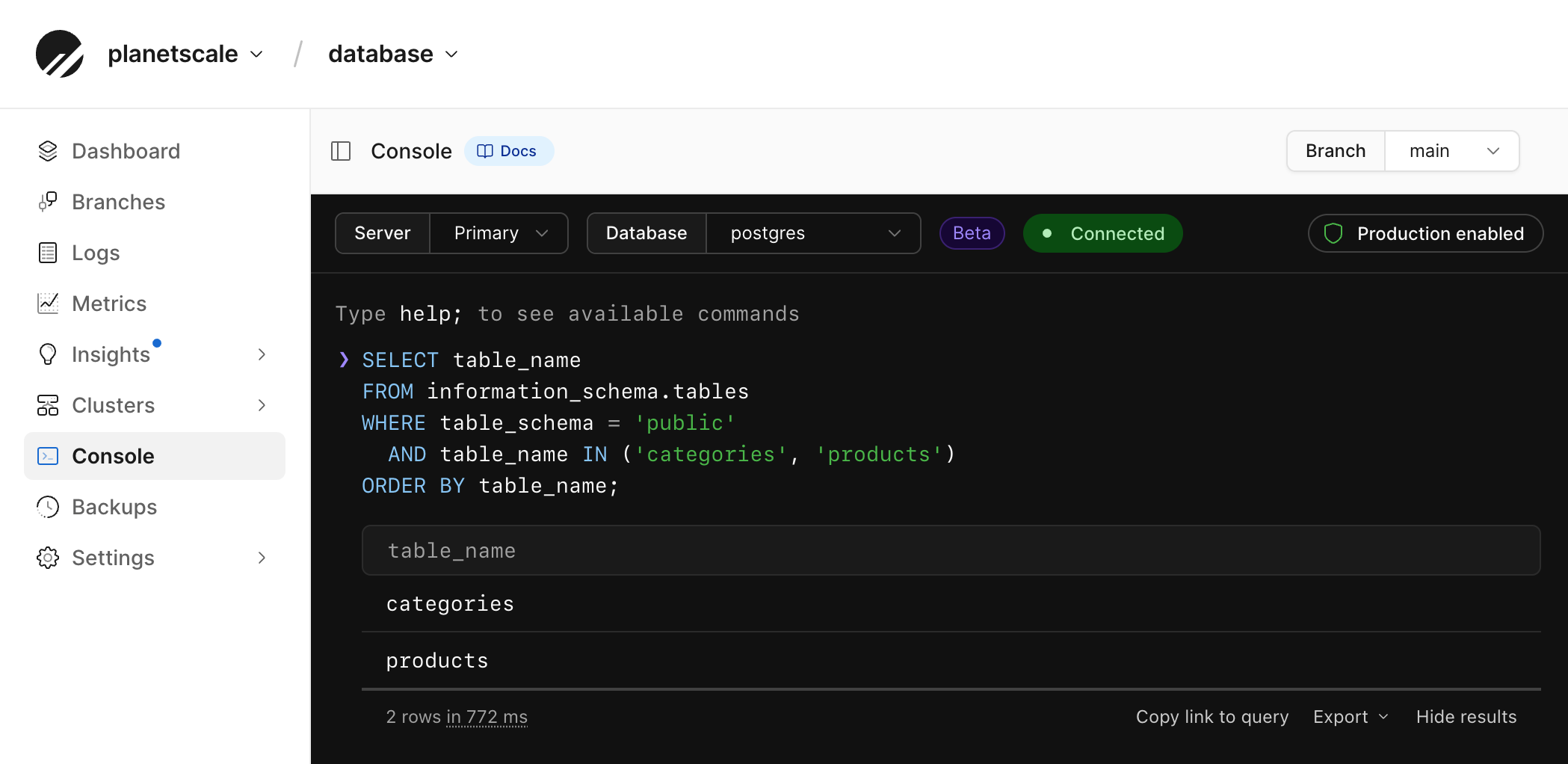Click Copy link to query
This screenshot has width=1568, height=764.
pos(1212,717)
